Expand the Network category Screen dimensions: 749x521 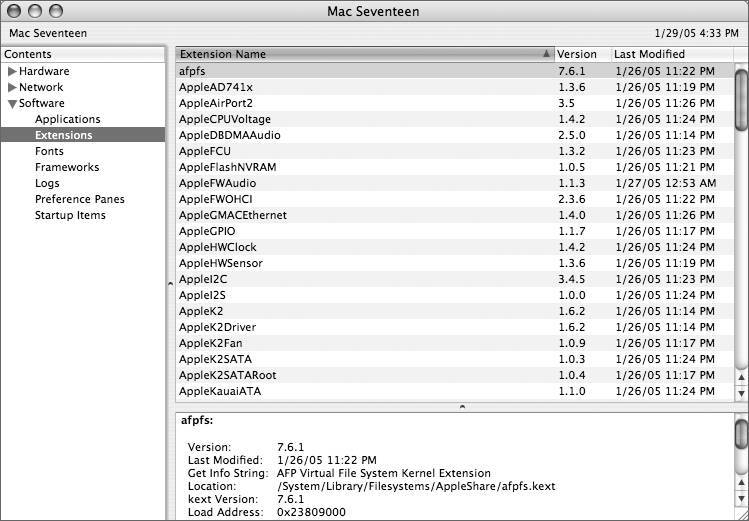12,87
